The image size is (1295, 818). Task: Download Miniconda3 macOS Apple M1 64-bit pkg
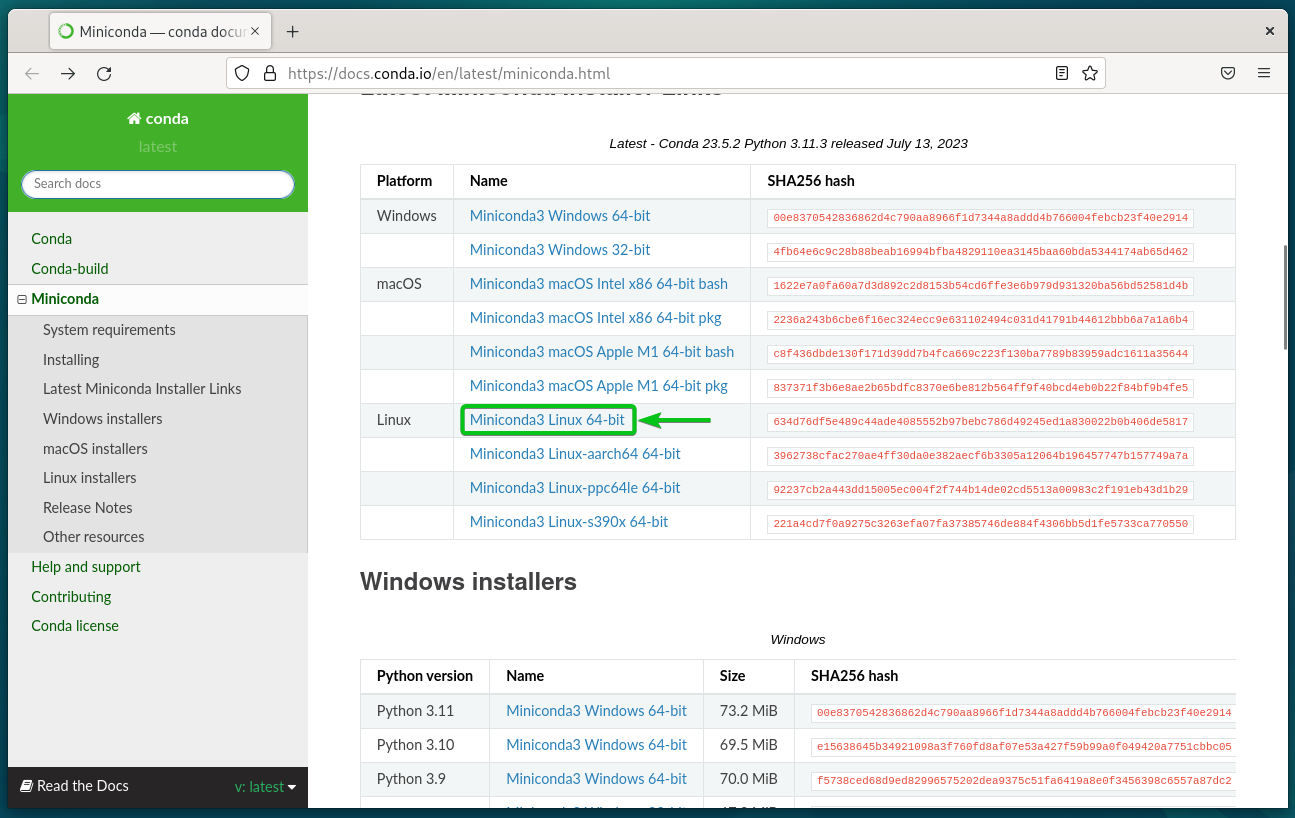[x=599, y=386]
